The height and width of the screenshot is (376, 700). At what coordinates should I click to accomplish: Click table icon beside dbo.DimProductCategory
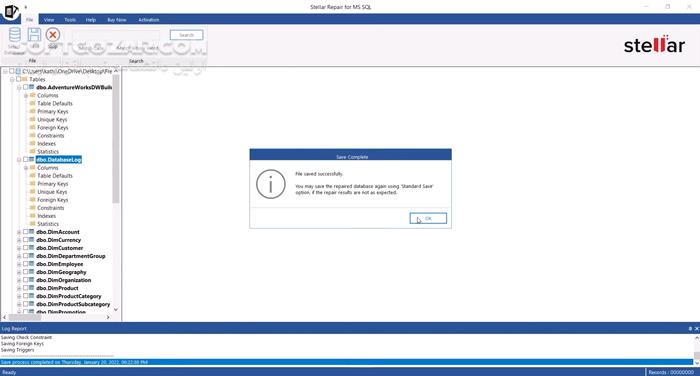(x=32, y=296)
